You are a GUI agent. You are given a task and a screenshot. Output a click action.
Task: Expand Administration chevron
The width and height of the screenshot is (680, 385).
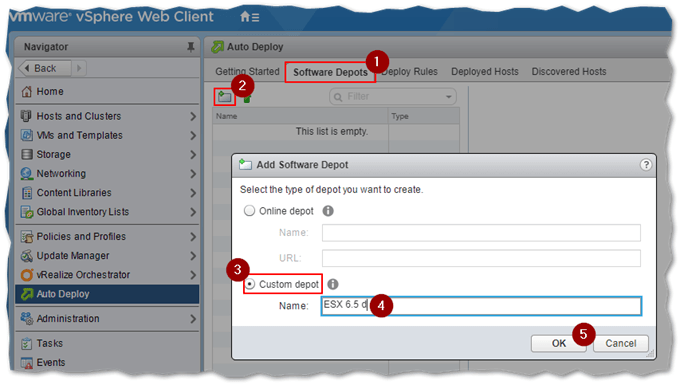193,319
